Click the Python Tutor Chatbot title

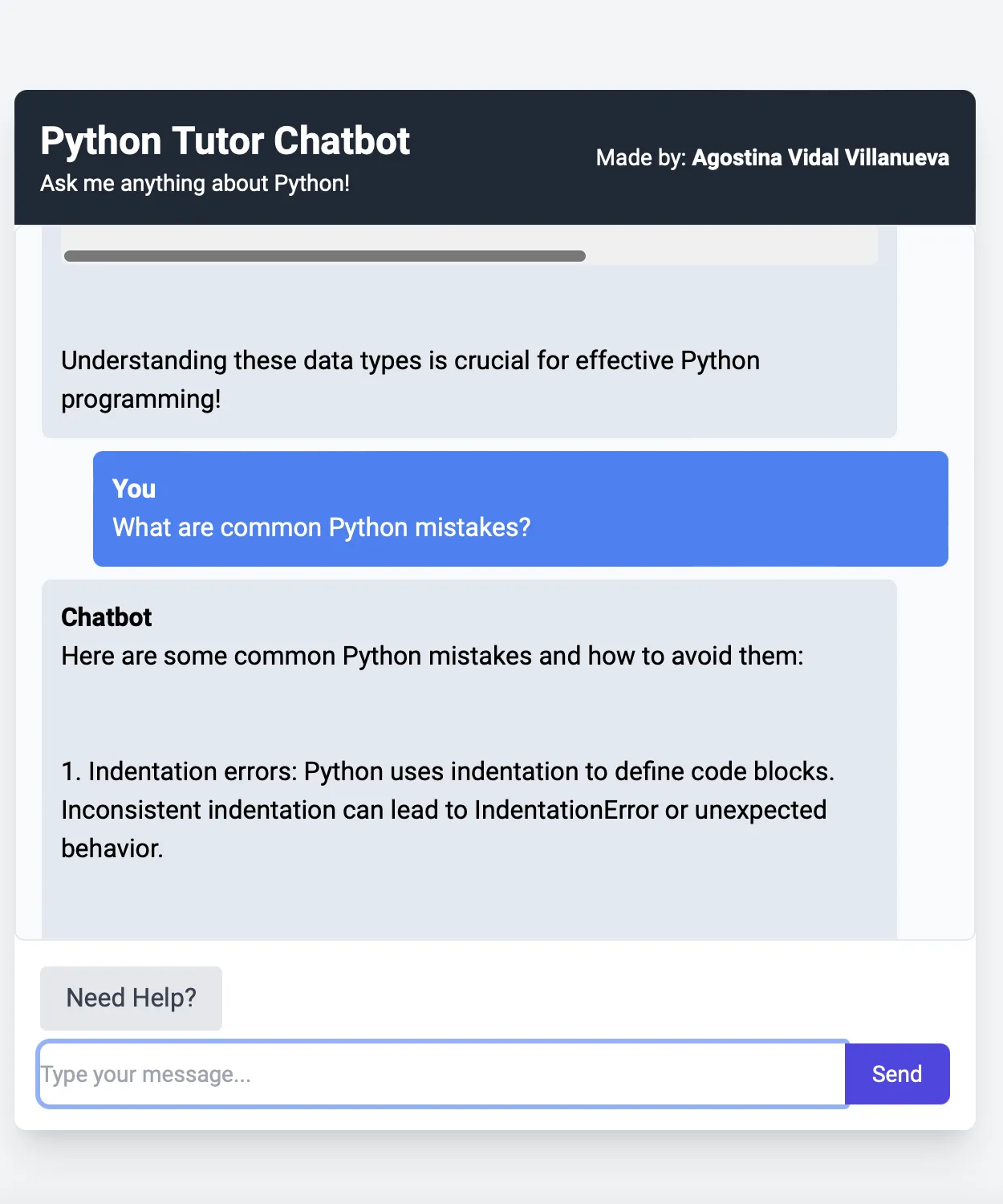point(225,141)
